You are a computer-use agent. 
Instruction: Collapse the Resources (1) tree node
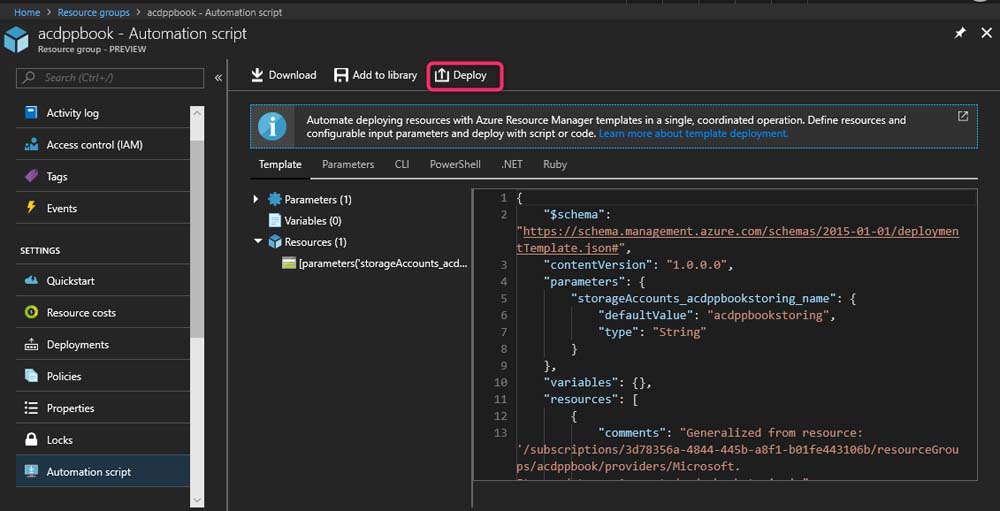(257, 242)
